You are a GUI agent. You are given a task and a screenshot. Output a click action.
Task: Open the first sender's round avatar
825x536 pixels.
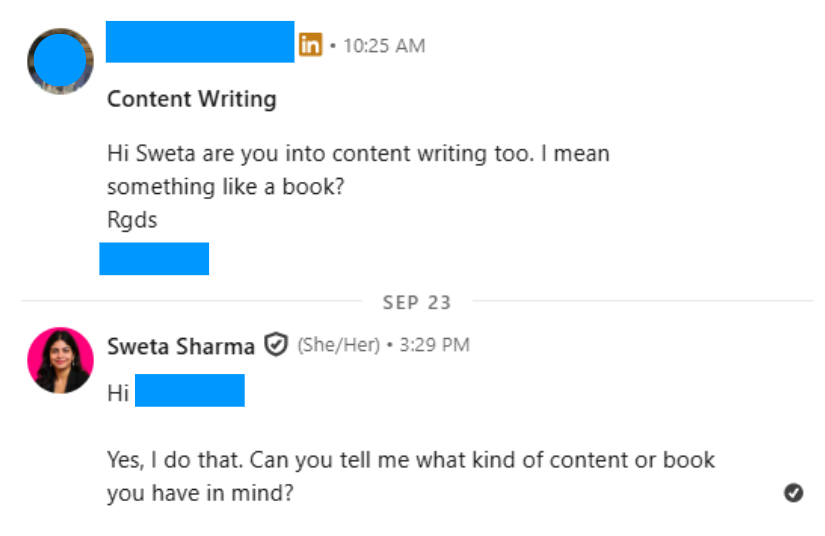click(x=60, y=61)
